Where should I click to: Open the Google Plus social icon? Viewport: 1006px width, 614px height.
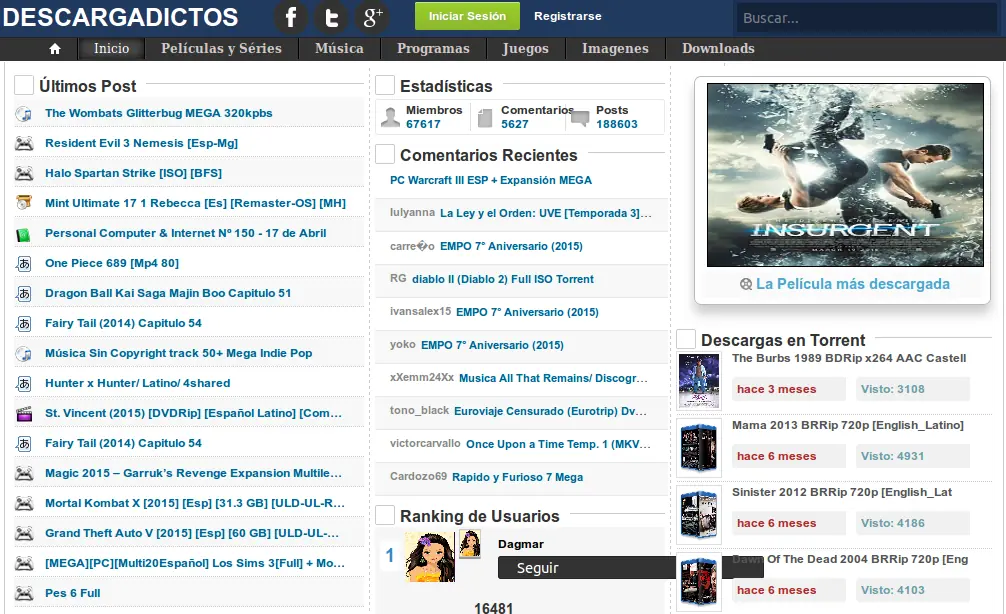373,17
